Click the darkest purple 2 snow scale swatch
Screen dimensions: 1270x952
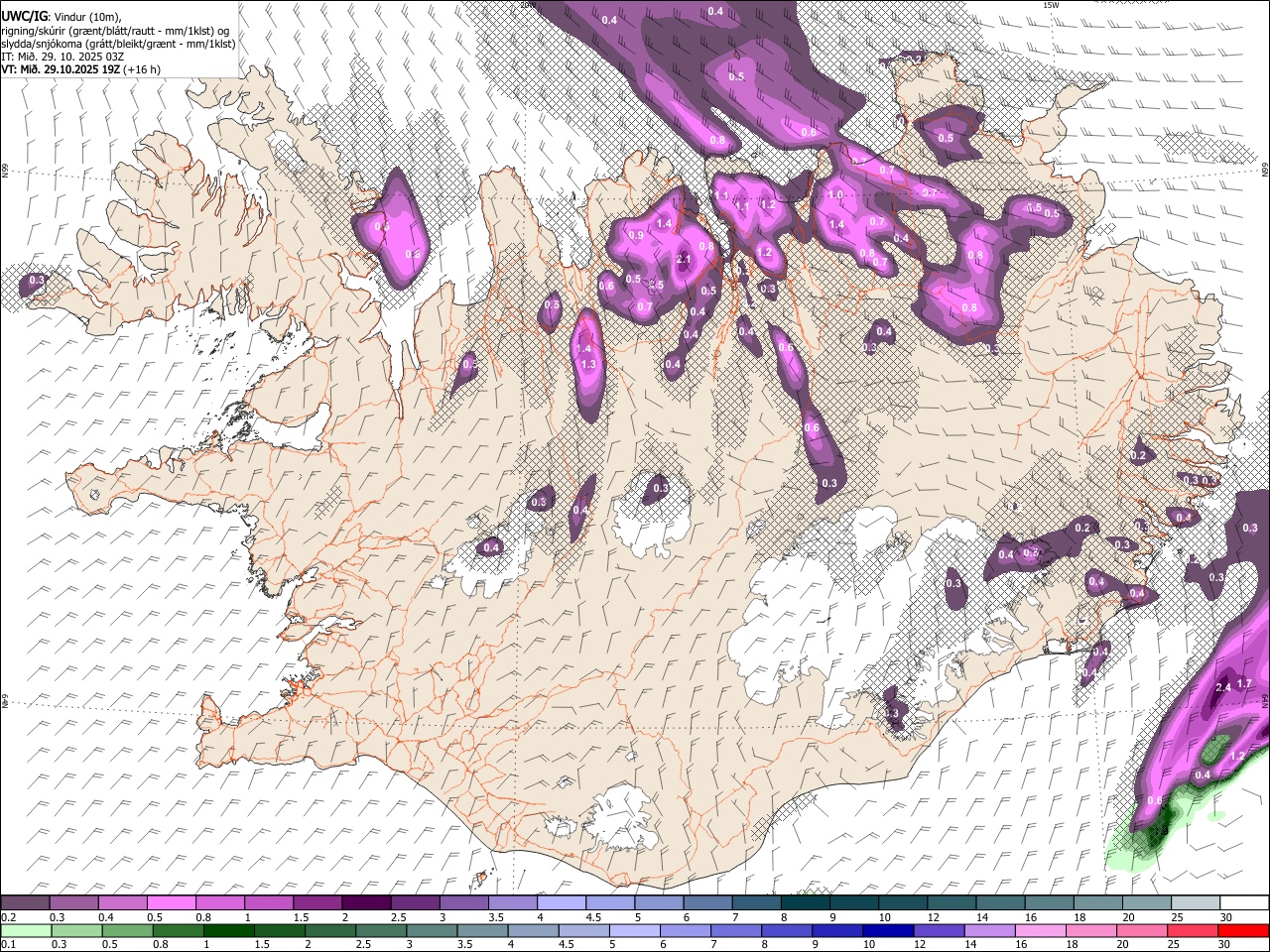(366, 903)
